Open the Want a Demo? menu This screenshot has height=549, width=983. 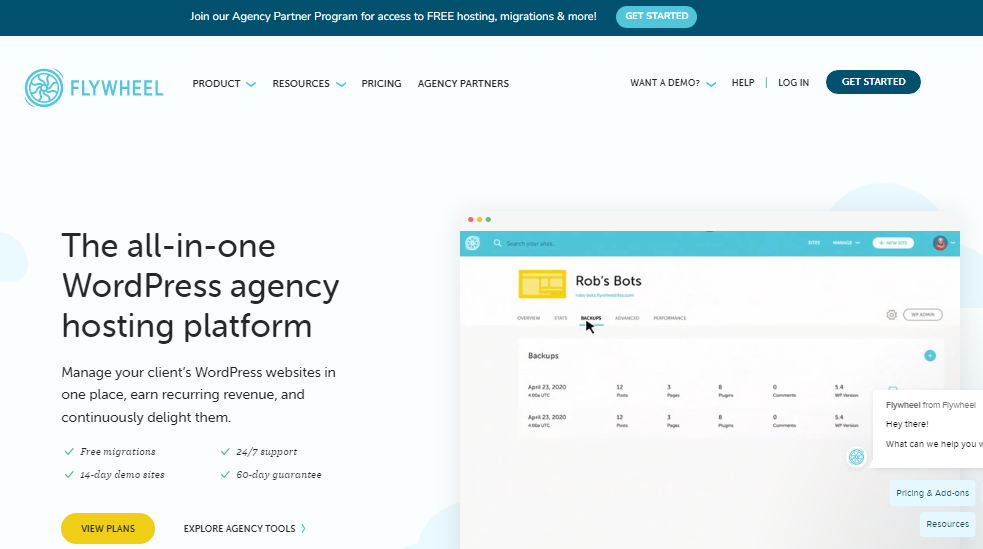[x=665, y=83]
